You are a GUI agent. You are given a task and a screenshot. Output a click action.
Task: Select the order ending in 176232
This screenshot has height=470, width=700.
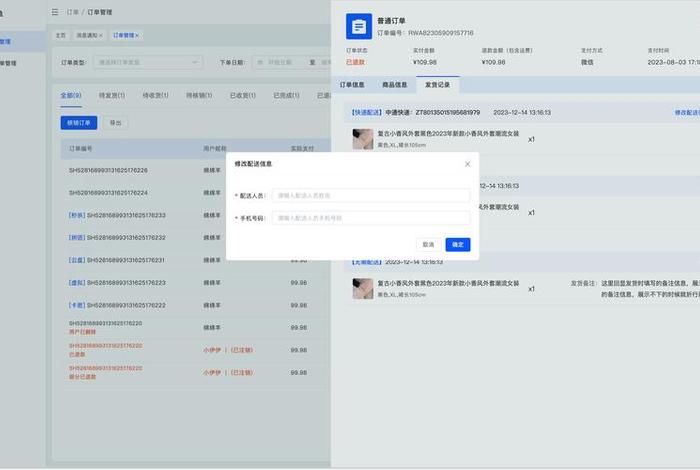click(x=117, y=237)
